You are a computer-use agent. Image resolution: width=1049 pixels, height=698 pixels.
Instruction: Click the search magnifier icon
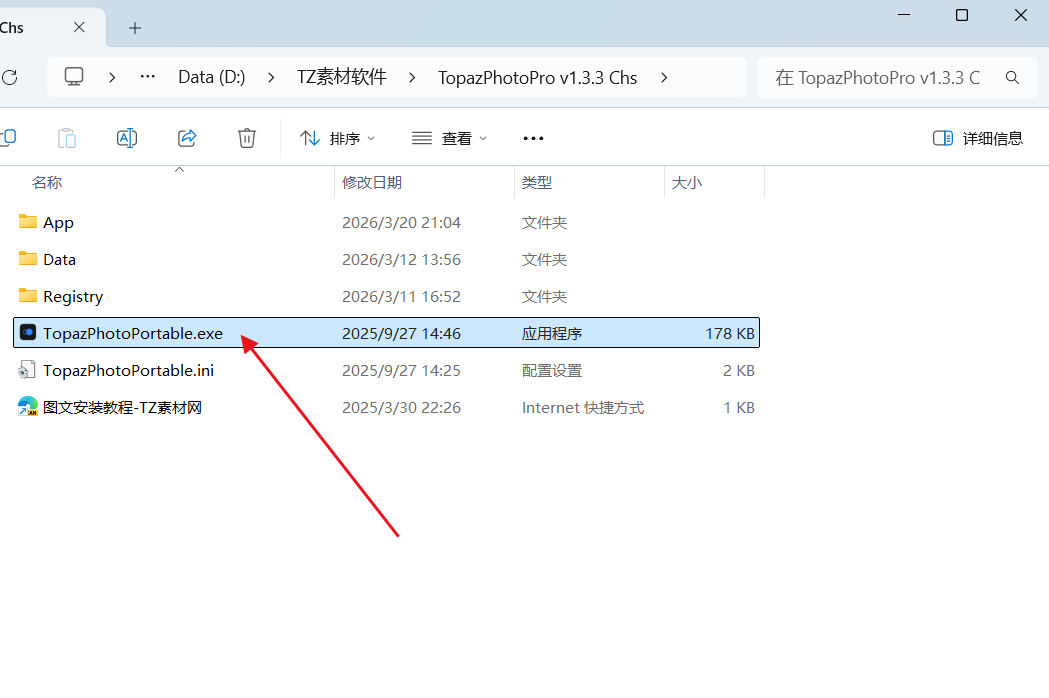coord(1012,78)
